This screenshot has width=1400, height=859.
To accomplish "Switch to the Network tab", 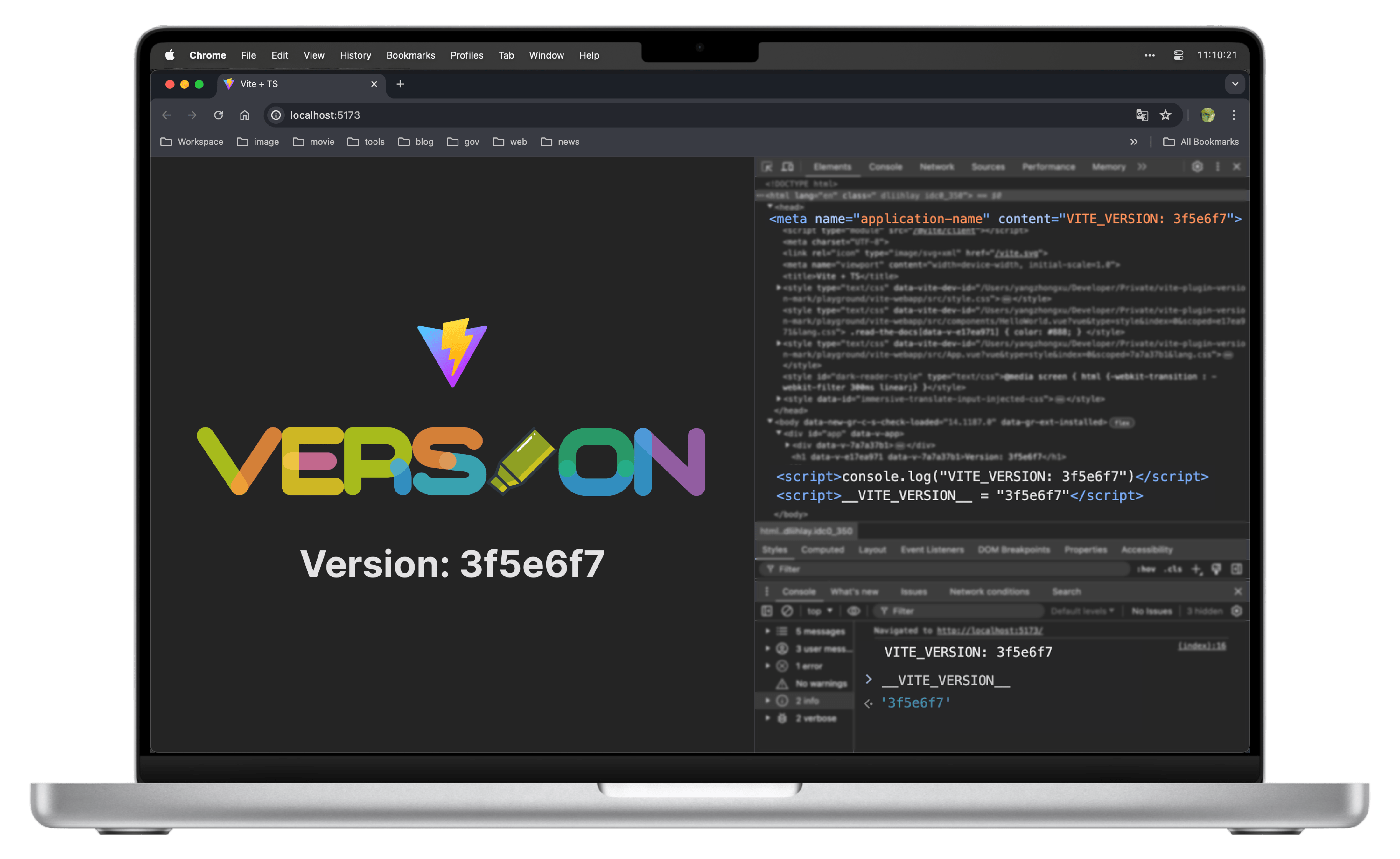I will coord(937,166).
